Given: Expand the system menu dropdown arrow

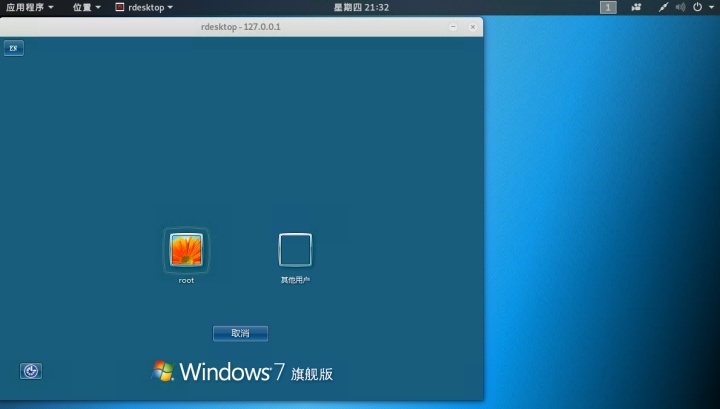Looking at the screenshot, I should pos(711,7).
